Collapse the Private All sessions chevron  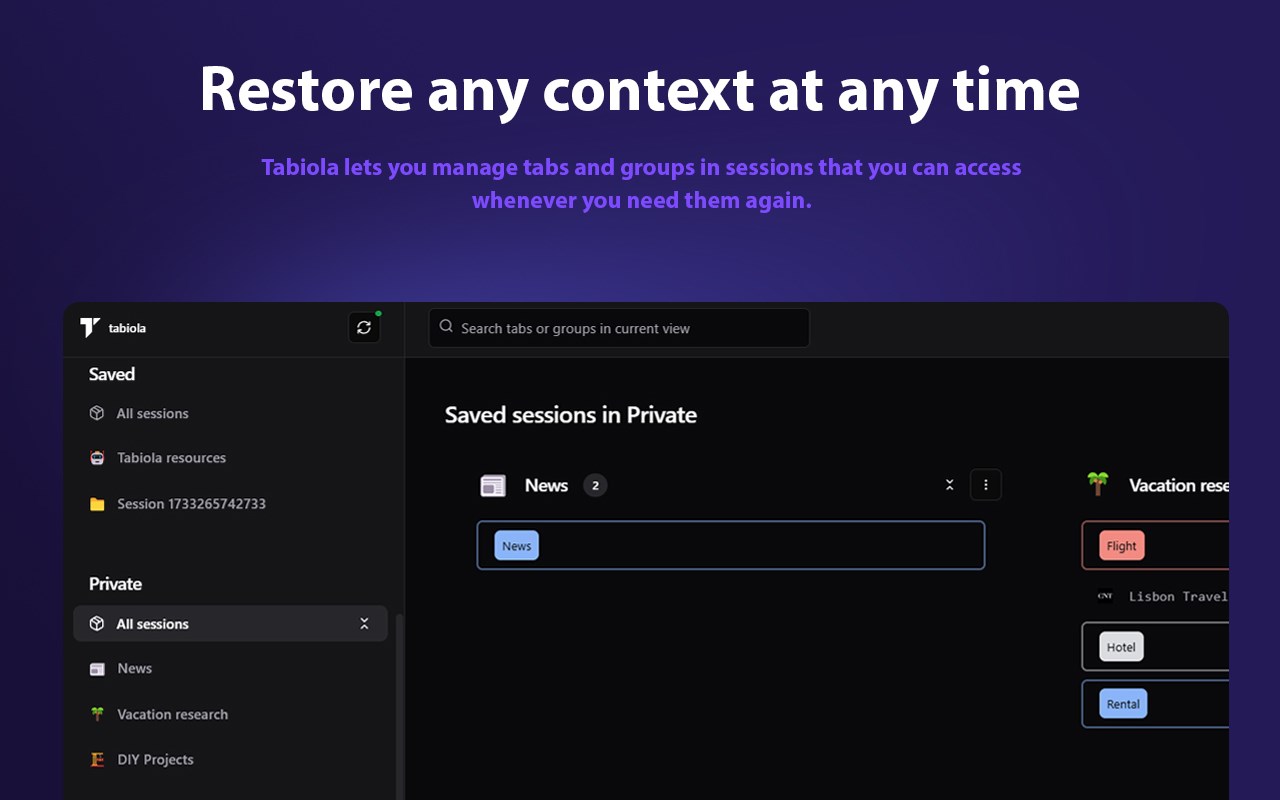[364, 624]
